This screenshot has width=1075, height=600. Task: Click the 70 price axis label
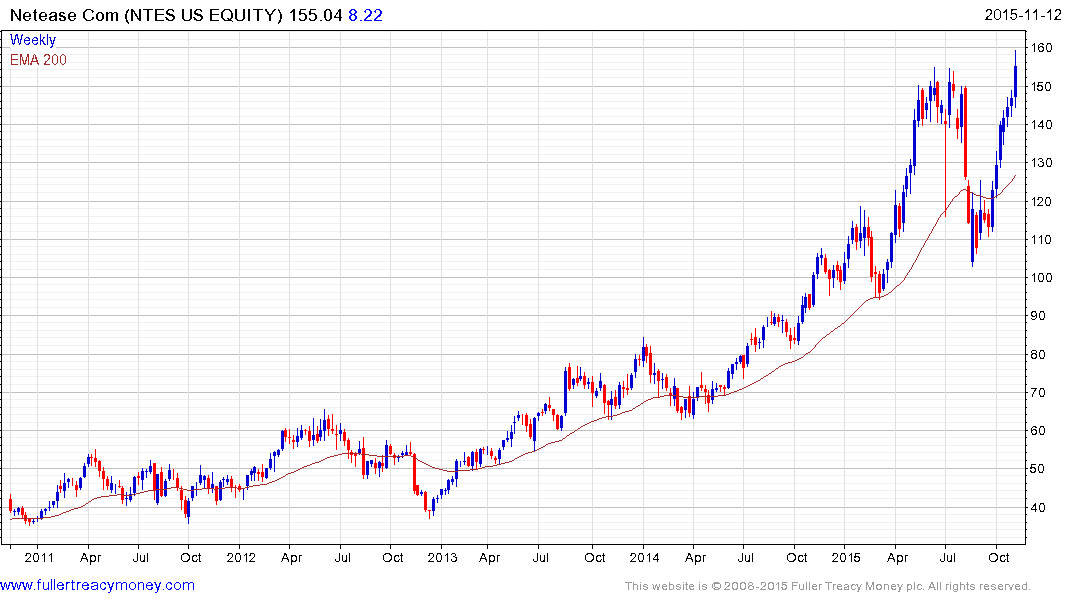click(1038, 392)
